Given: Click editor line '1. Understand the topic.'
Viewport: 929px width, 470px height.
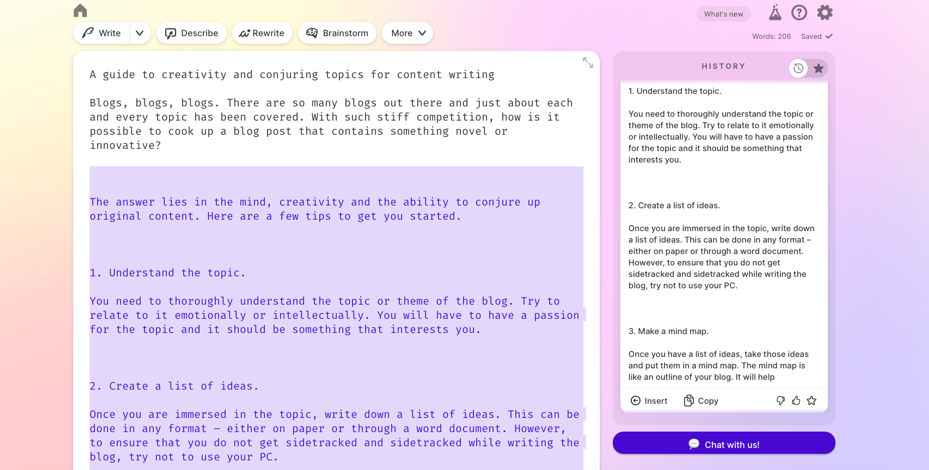Looking at the screenshot, I should coord(168,273).
